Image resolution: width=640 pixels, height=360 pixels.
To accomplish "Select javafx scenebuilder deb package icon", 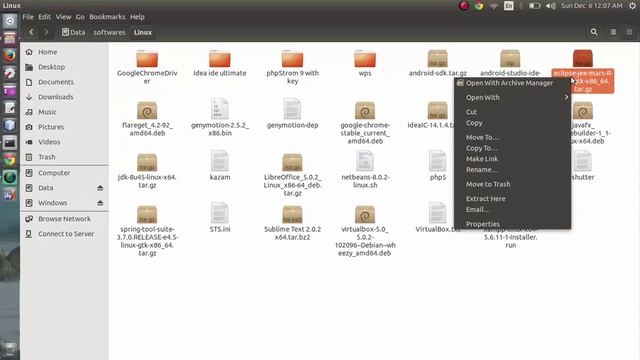I will tap(583, 111).
